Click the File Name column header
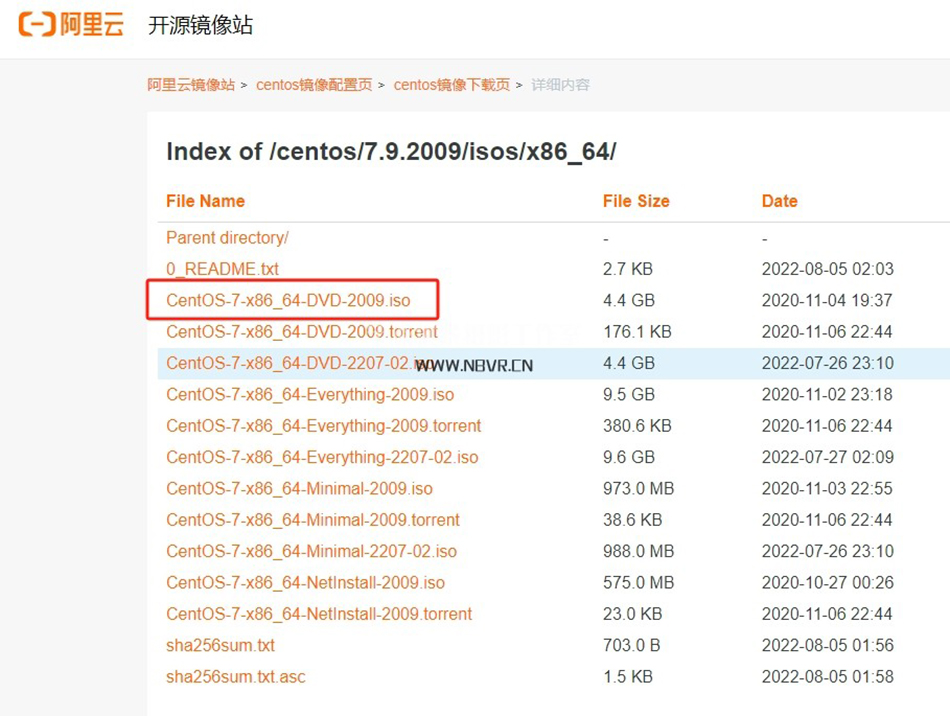Image resolution: width=950 pixels, height=716 pixels. coord(205,201)
